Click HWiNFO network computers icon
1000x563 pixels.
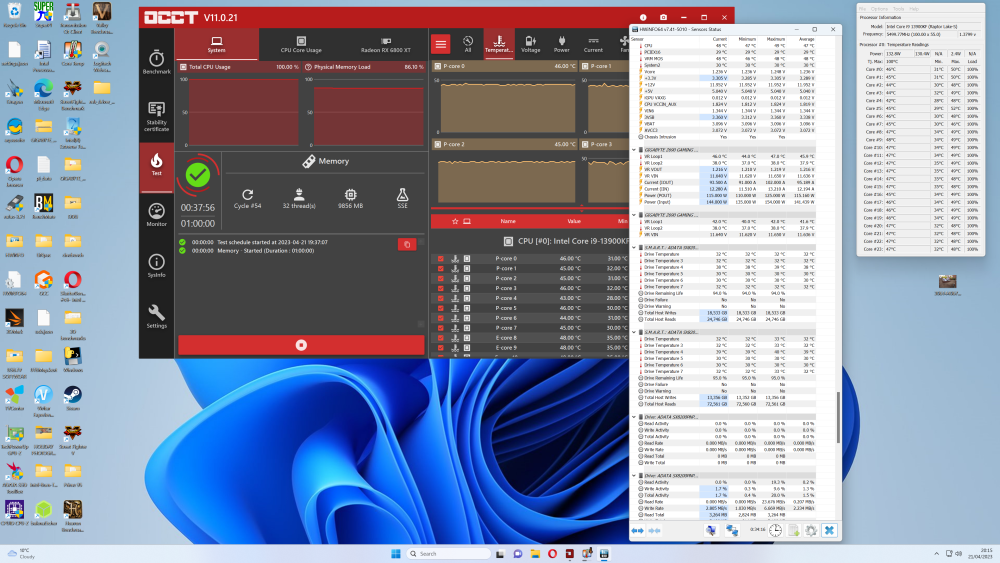732,530
